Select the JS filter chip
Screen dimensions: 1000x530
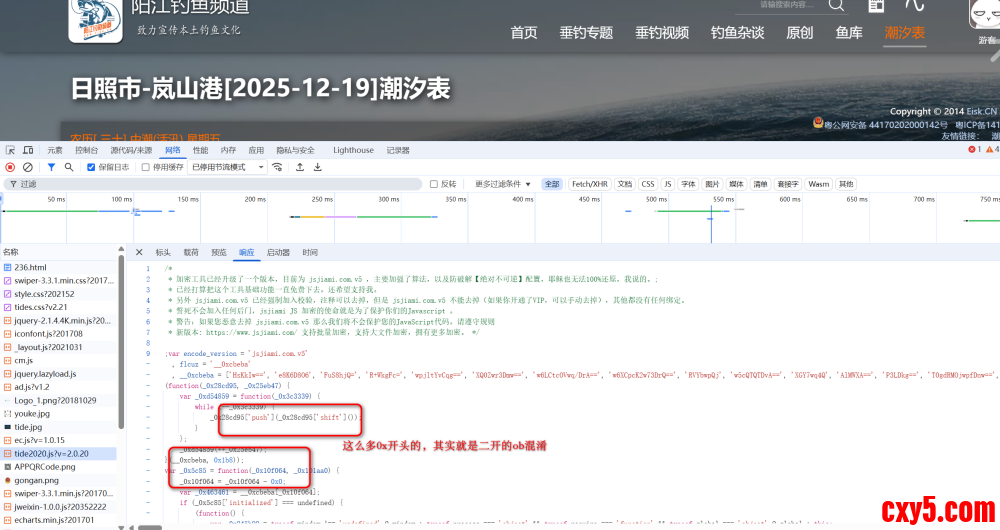668,184
